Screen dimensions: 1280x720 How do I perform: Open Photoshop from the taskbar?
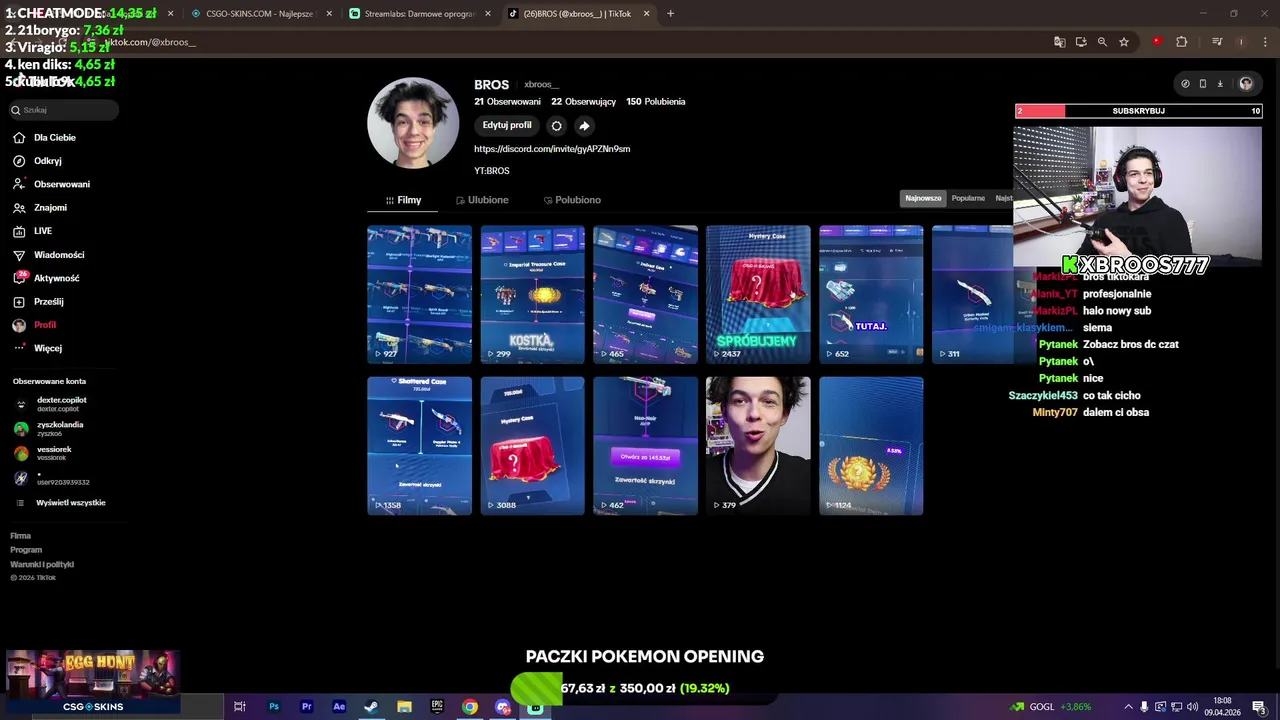point(273,707)
